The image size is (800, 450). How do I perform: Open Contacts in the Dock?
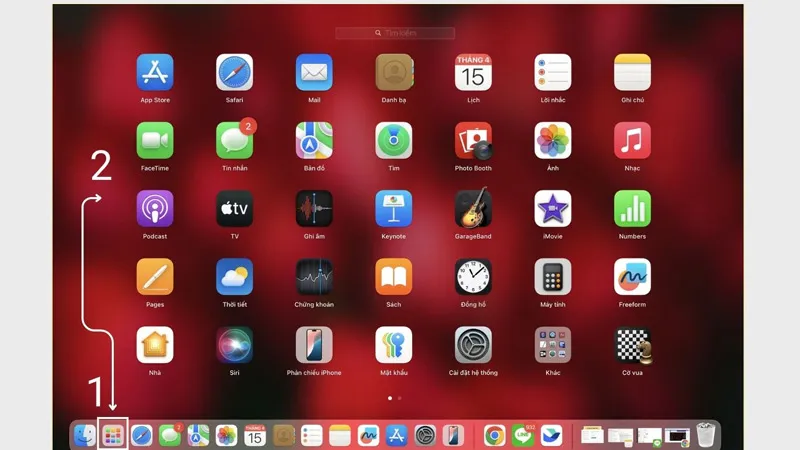click(283, 436)
